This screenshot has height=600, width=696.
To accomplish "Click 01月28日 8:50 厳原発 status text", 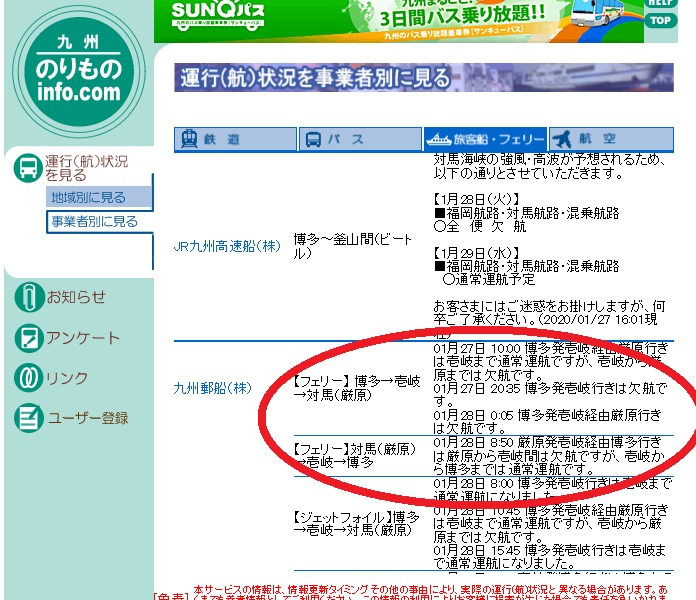I will [549, 456].
